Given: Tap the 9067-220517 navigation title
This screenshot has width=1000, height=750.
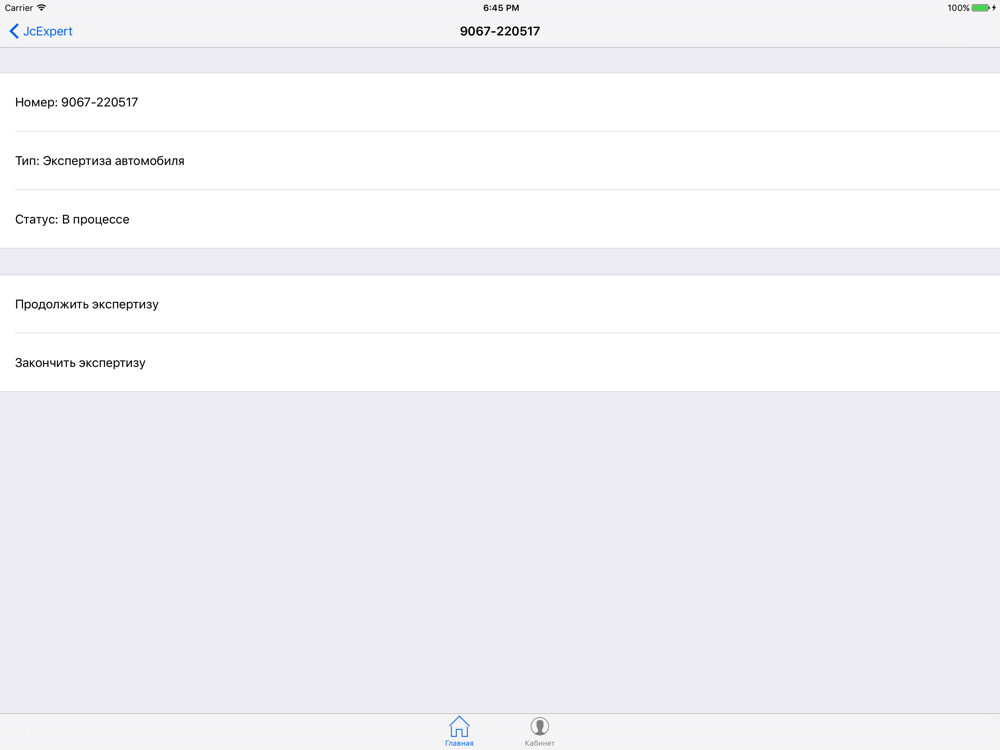Looking at the screenshot, I should point(500,31).
